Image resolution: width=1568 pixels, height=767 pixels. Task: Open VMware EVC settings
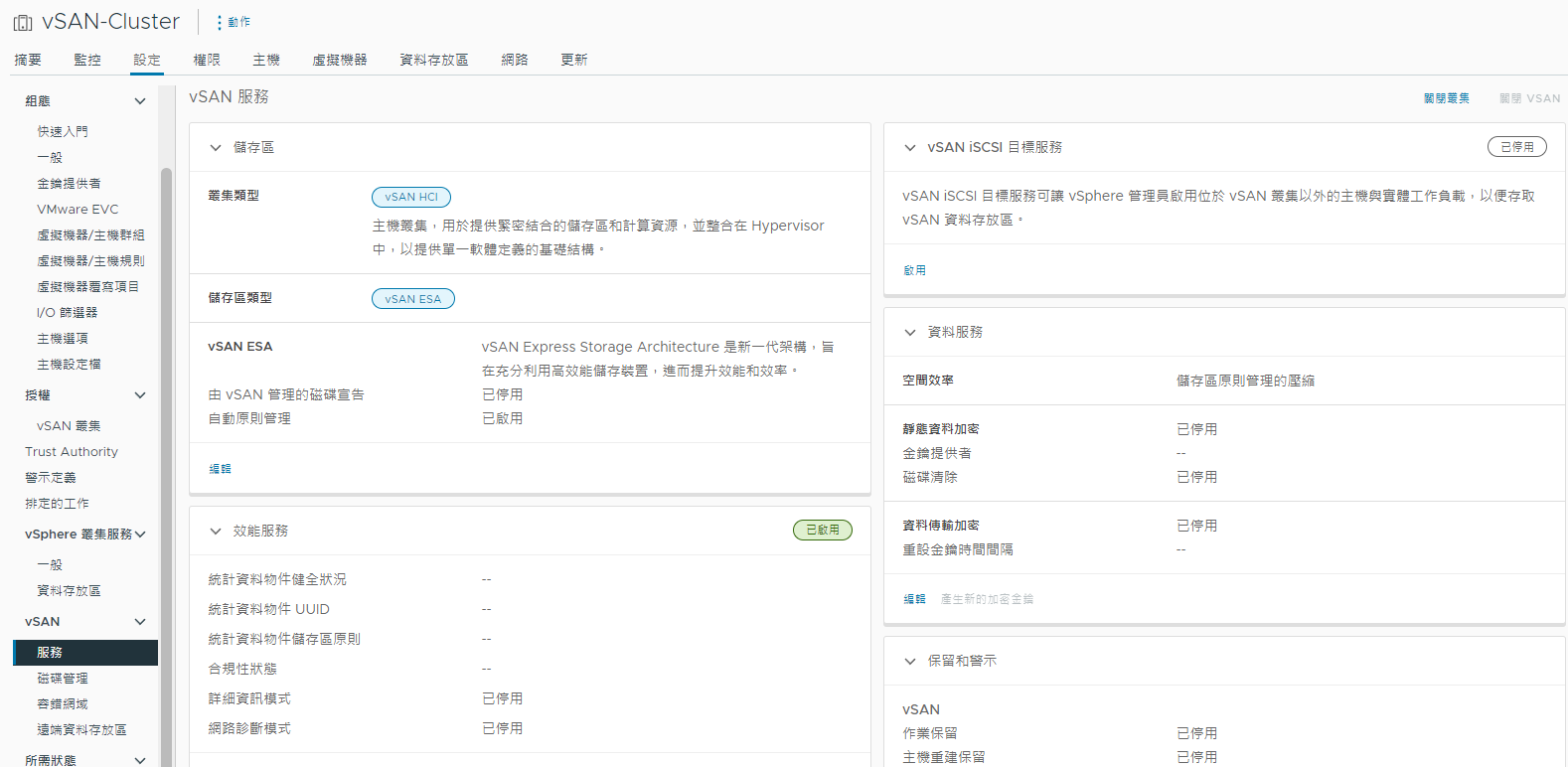(x=78, y=209)
